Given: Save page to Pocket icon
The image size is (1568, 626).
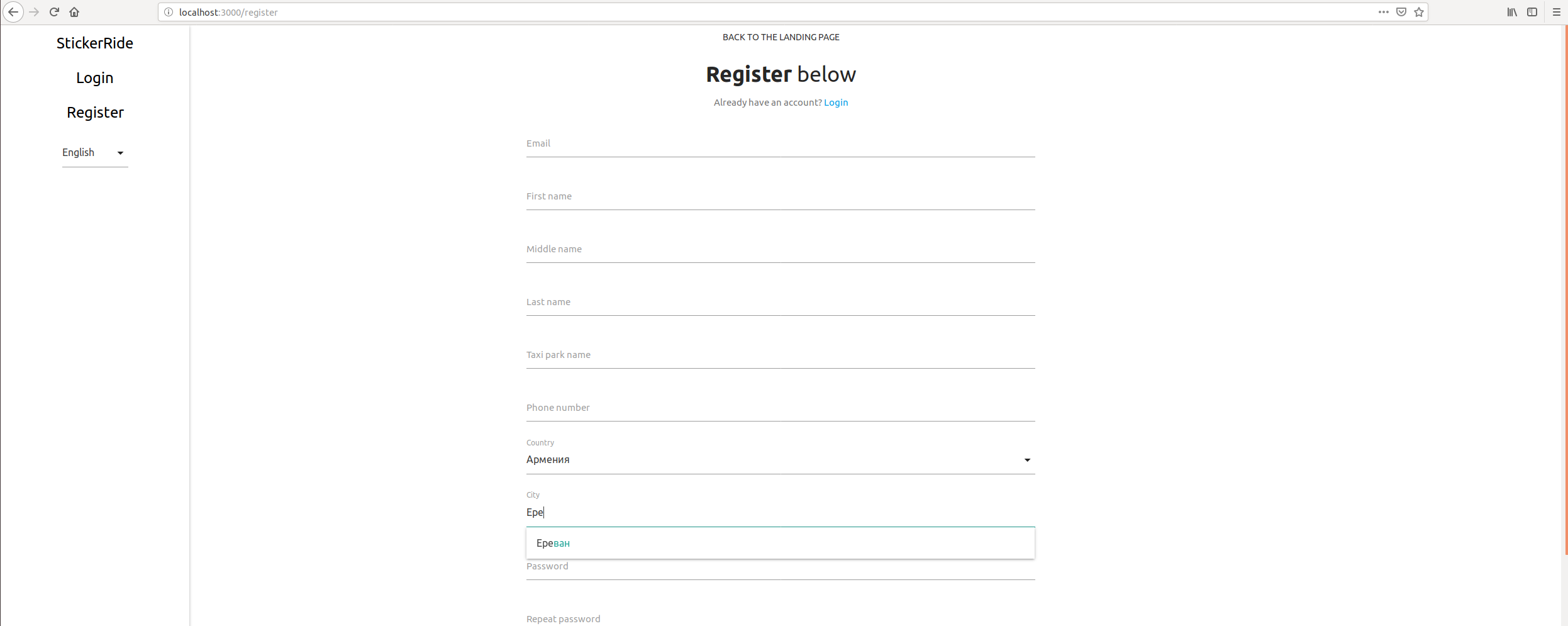Looking at the screenshot, I should tap(1401, 12).
